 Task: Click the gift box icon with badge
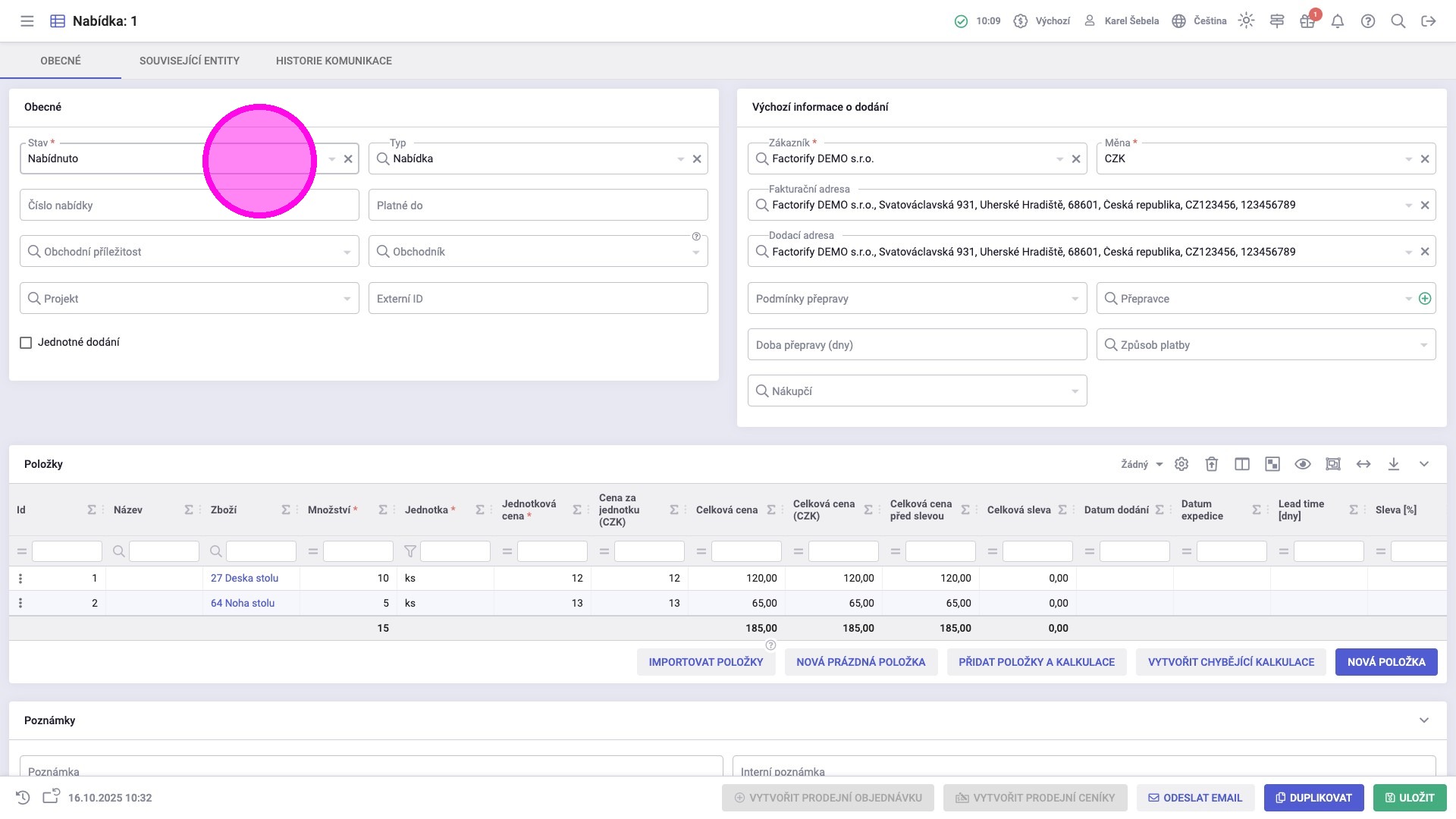point(1307,21)
